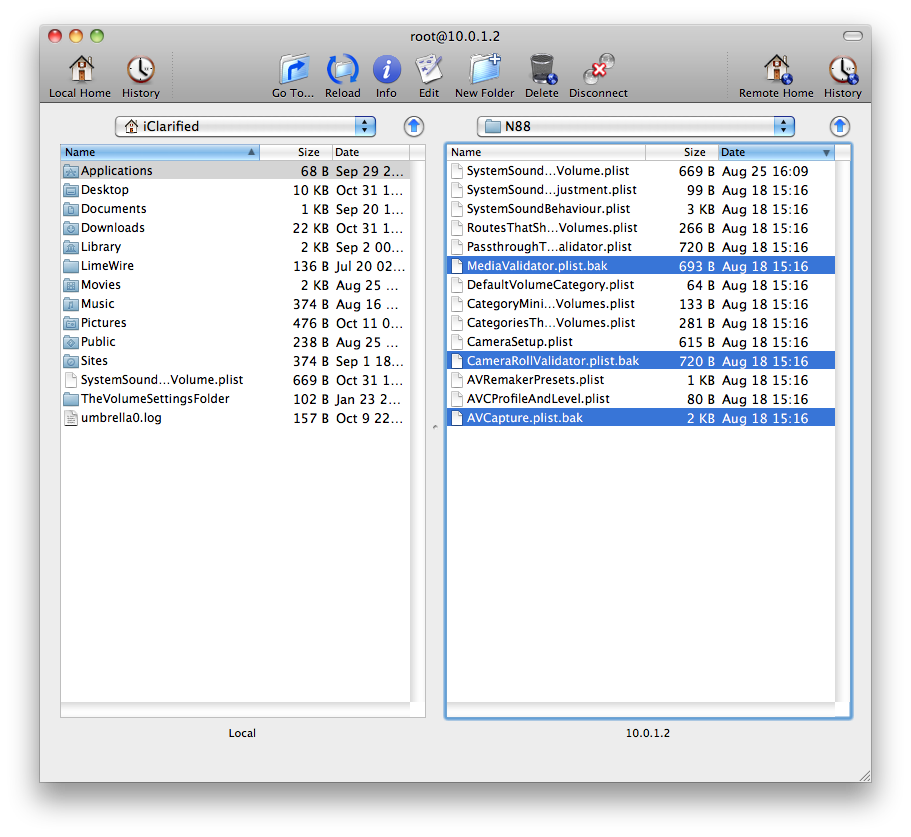Click the Local Home toolbar icon

80,70
